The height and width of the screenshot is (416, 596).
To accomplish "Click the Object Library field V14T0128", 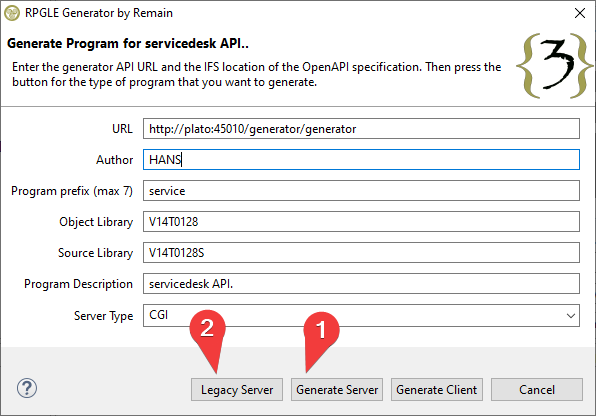I will (x=361, y=221).
